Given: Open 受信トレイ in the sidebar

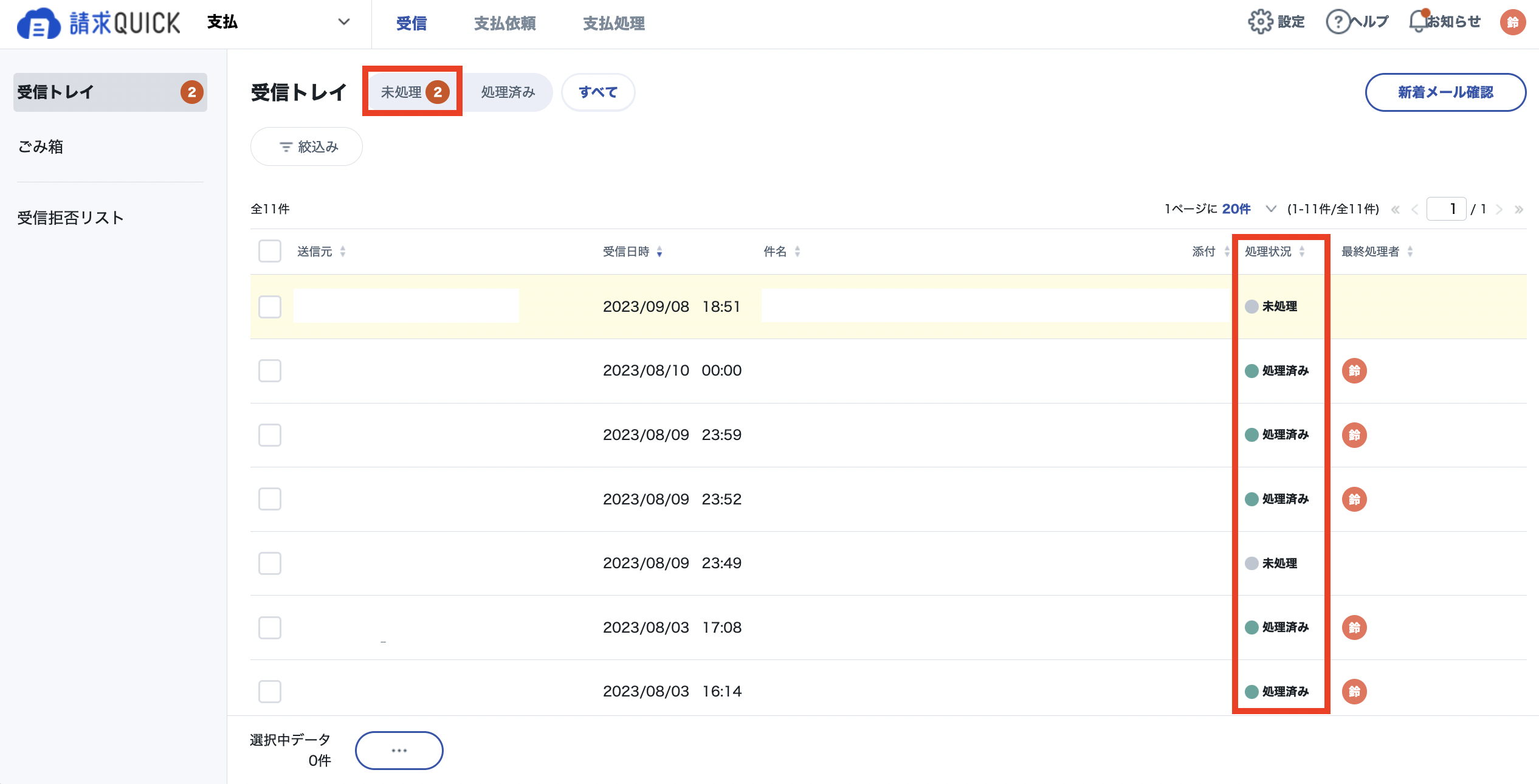Looking at the screenshot, I should 110,92.
